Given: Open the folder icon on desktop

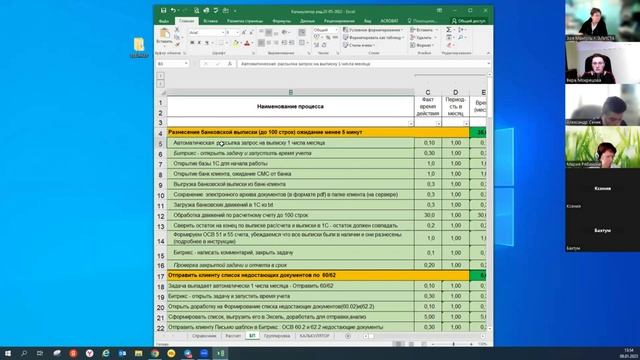Looking at the screenshot, I should (x=139, y=46).
